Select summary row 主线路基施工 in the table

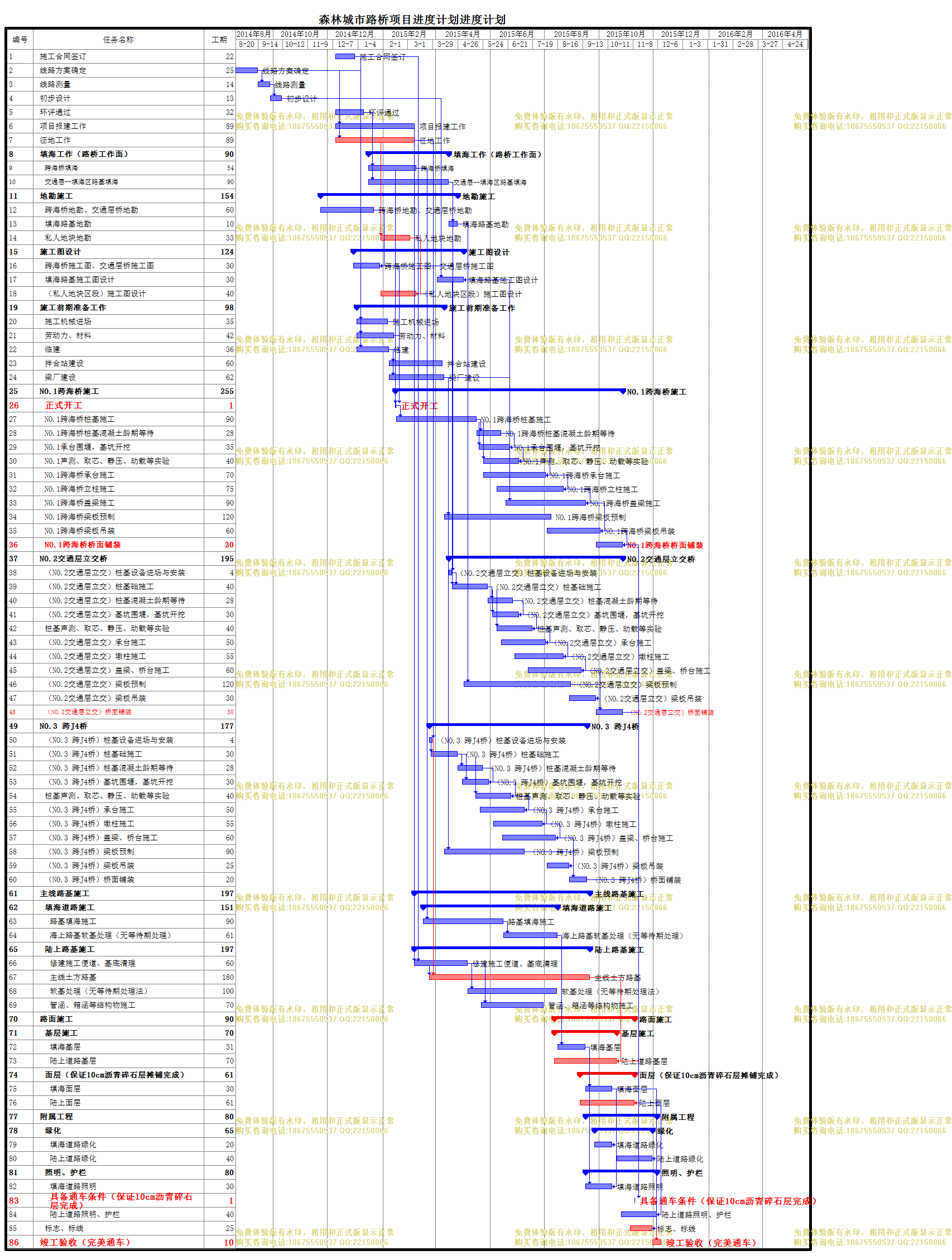(121, 894)
